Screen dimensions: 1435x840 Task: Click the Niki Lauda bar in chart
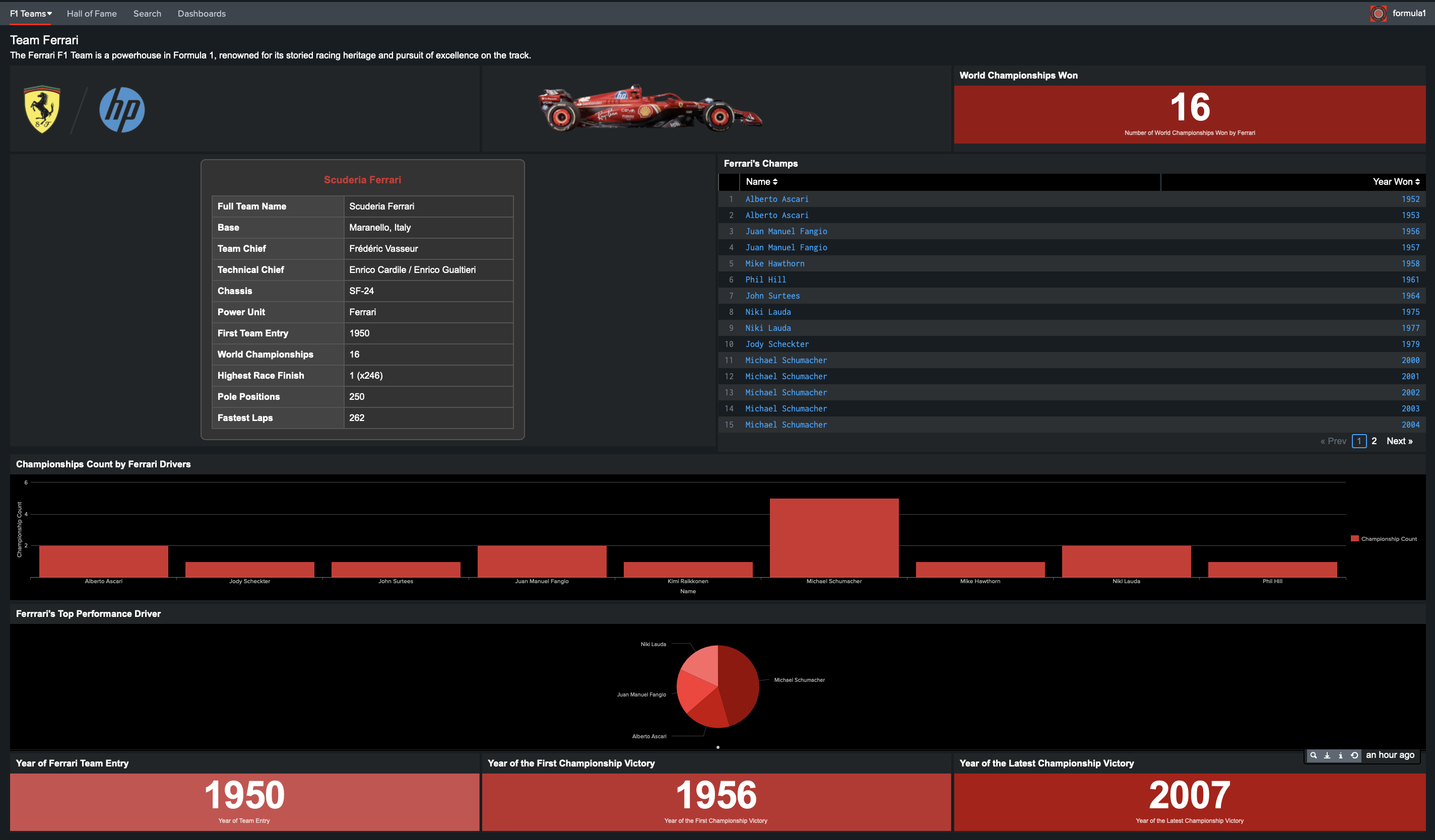coord(1126,562)
